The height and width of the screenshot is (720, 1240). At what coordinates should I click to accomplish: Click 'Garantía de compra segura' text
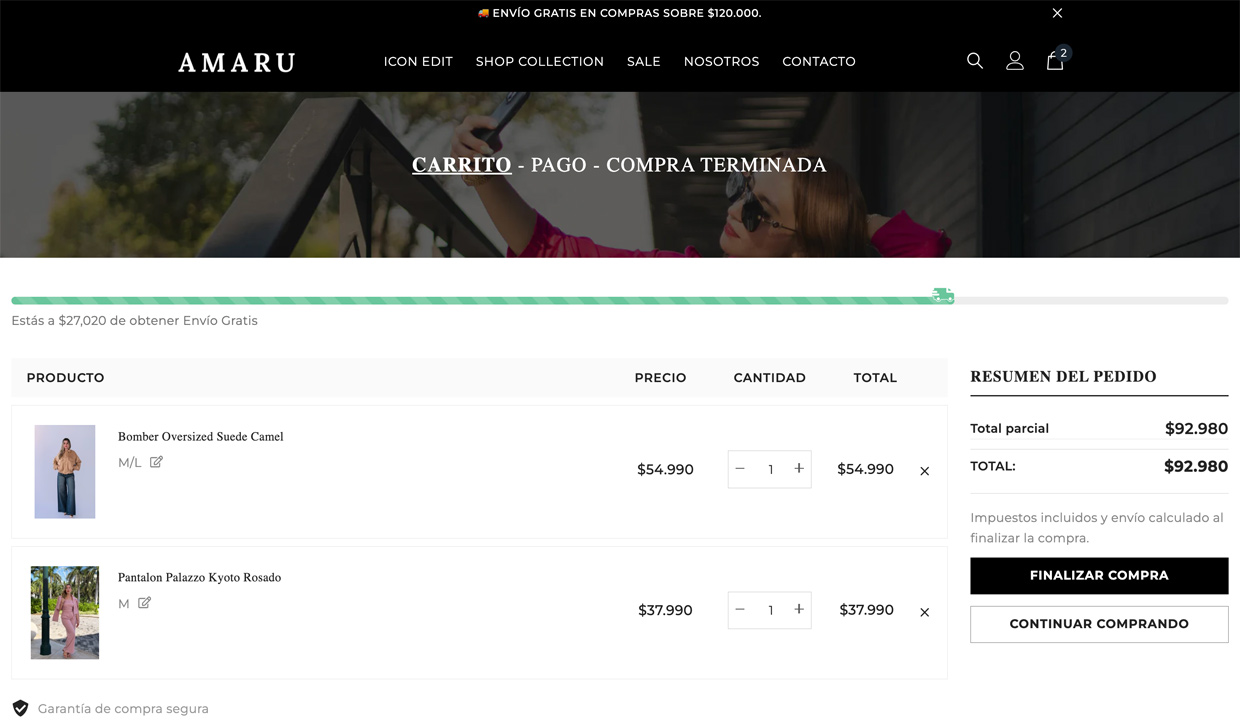tap(123, 709)
